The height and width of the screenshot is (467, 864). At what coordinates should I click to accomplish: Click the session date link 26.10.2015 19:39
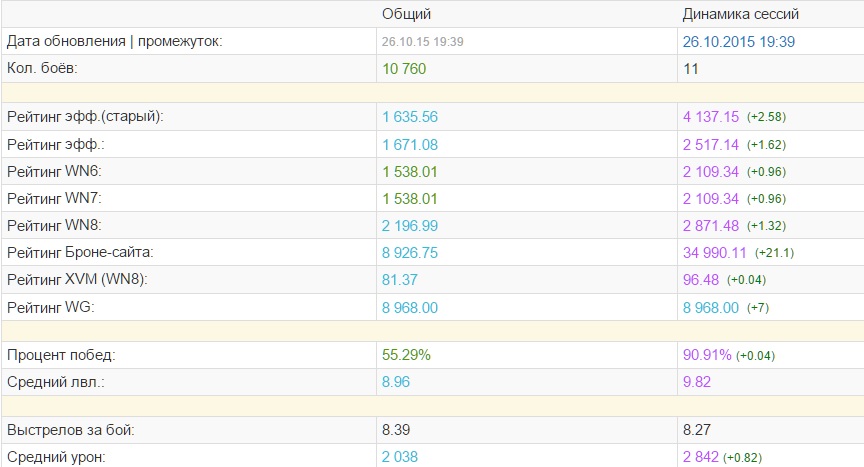pos(738,42)
